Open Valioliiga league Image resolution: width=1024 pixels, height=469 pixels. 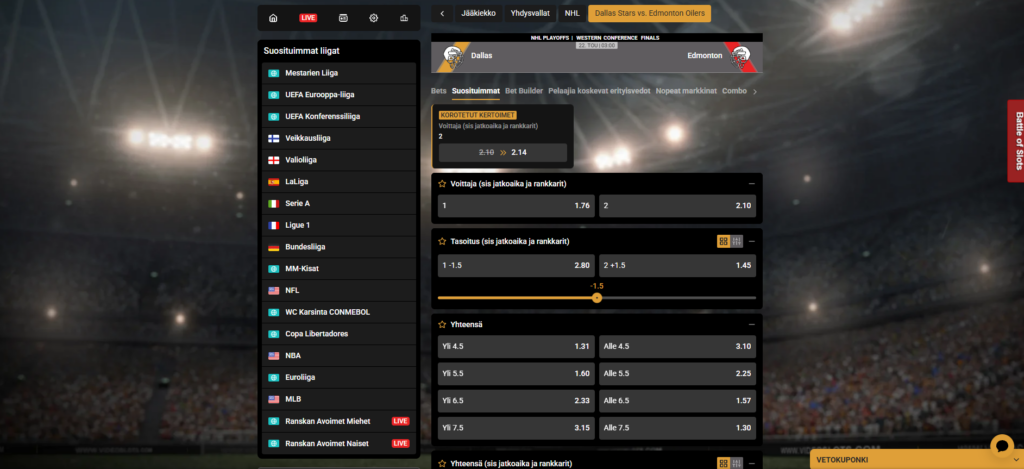(339, 160)
